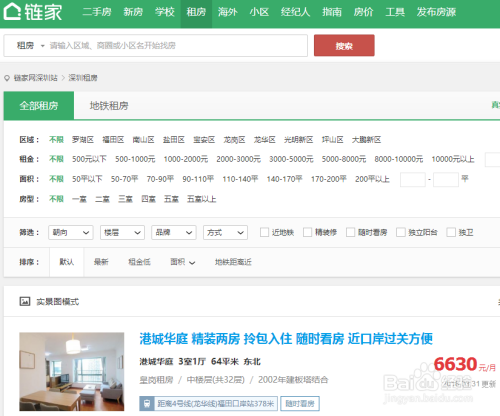Viewport: 500px width, 416px height.
Task: Click the picture icon beside 实景图模式
Action: click(25, 301)
